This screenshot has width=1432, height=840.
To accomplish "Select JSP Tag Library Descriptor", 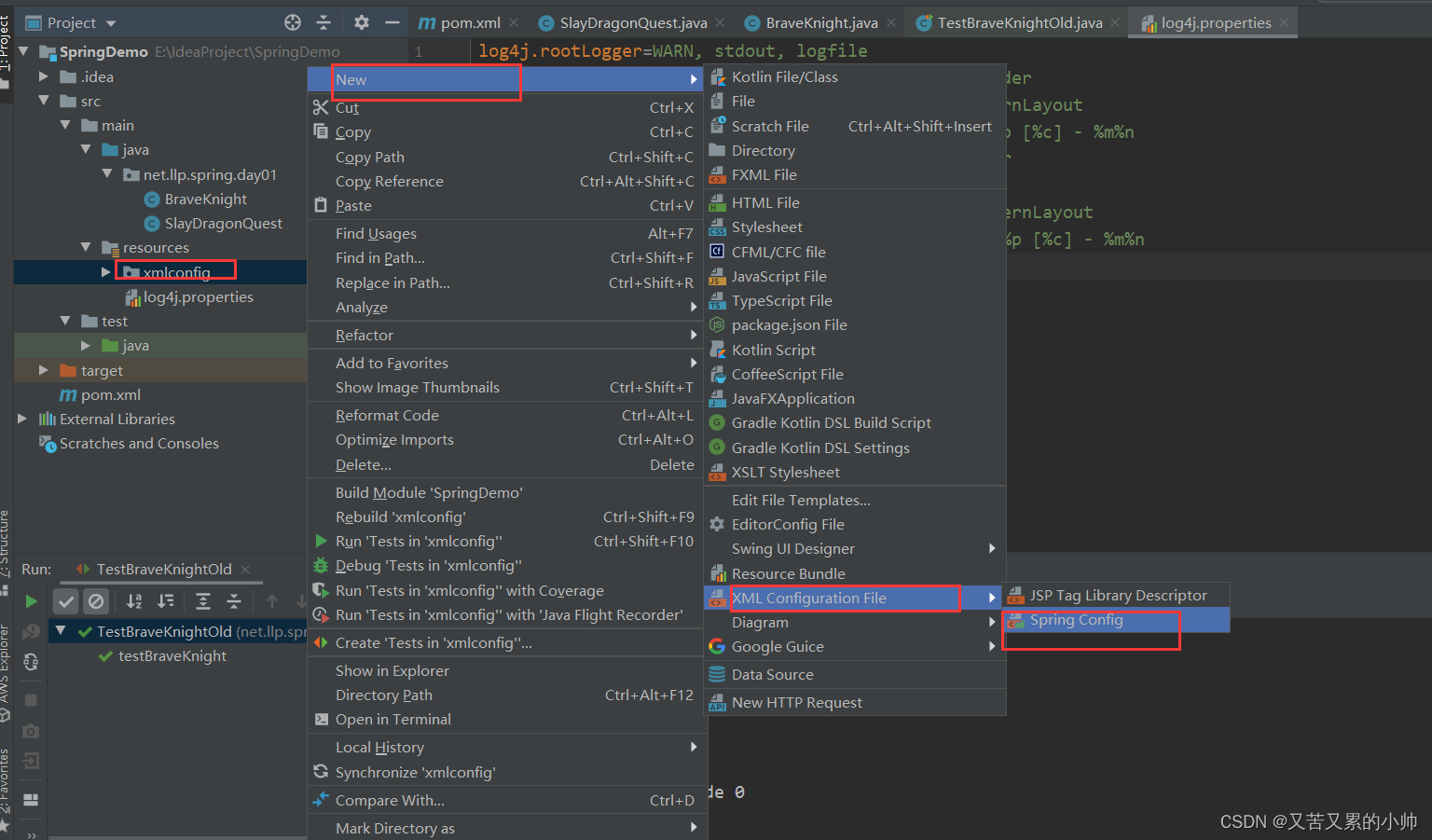I will (x=1116, y=595).
